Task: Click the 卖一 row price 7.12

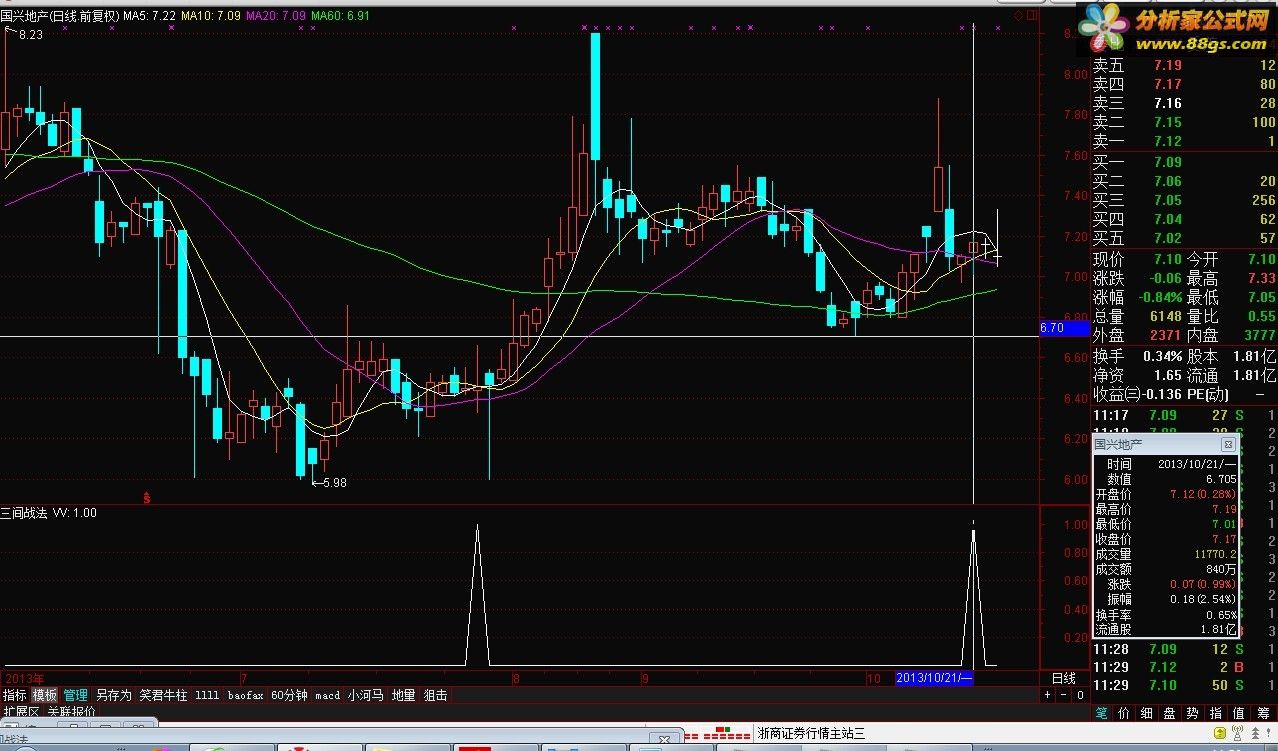Action: point(1167,142)
